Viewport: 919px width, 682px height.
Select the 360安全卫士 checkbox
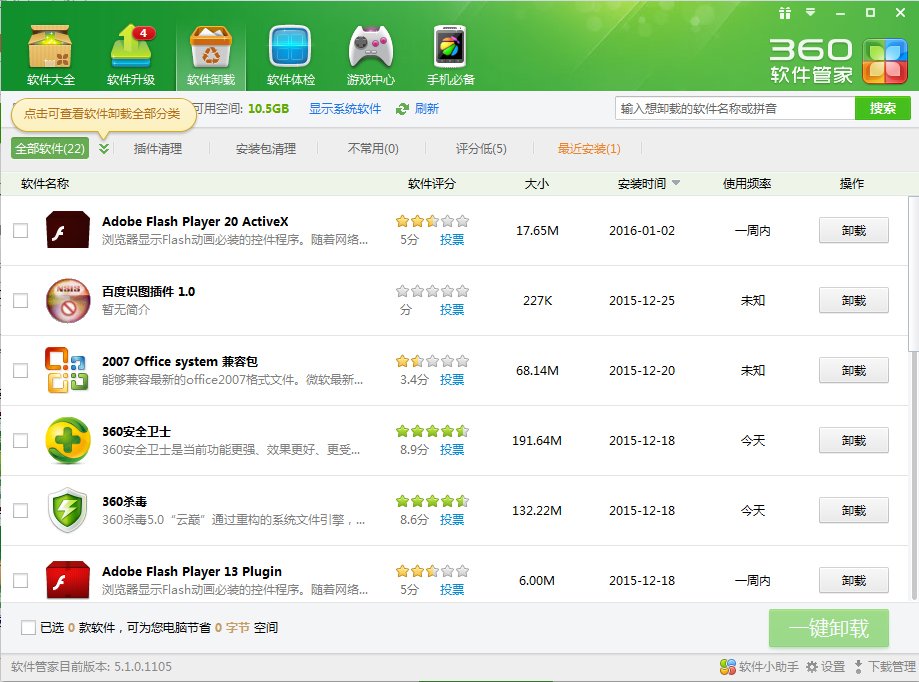point(21,439)
